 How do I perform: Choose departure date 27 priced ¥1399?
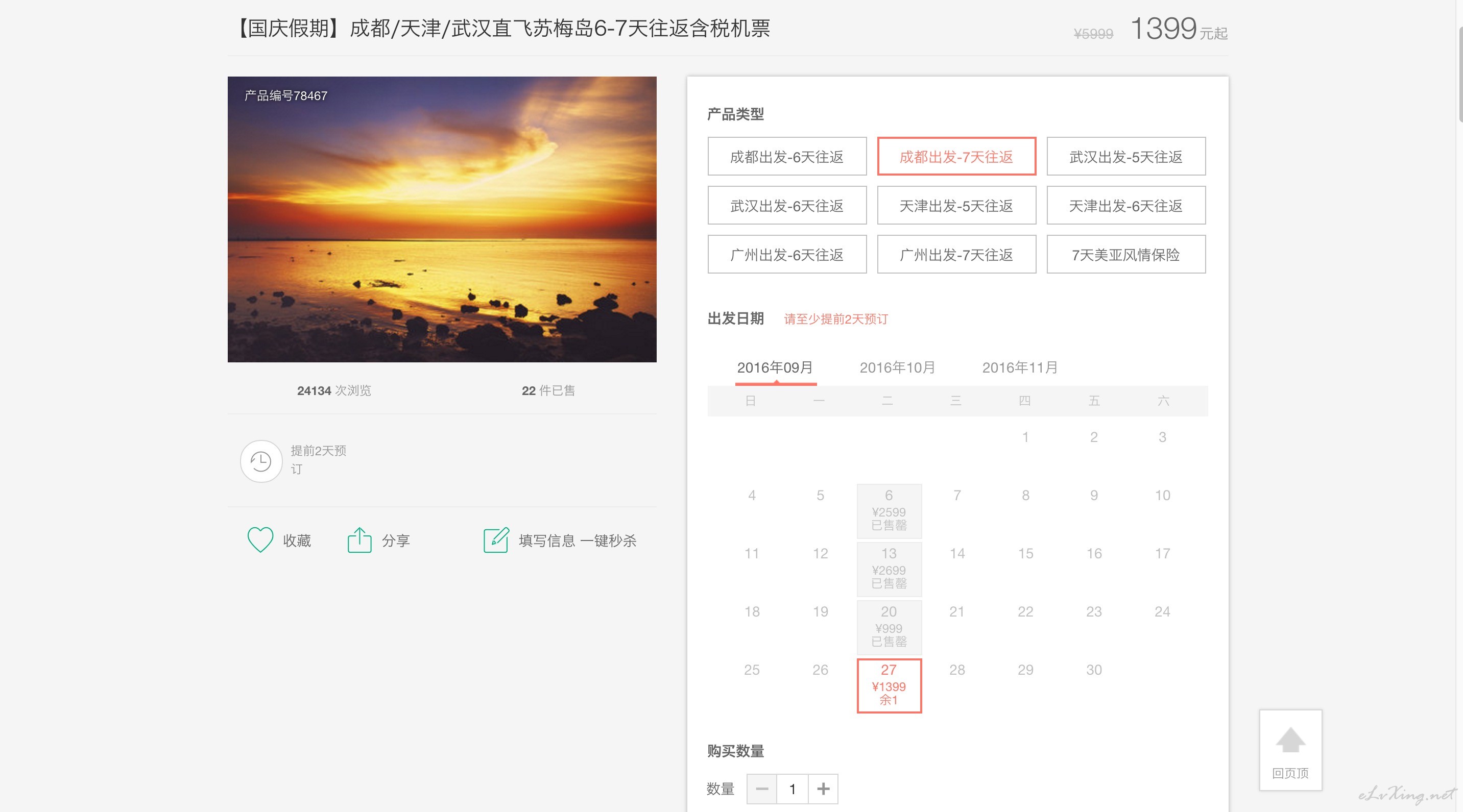[x=889, y=685]
